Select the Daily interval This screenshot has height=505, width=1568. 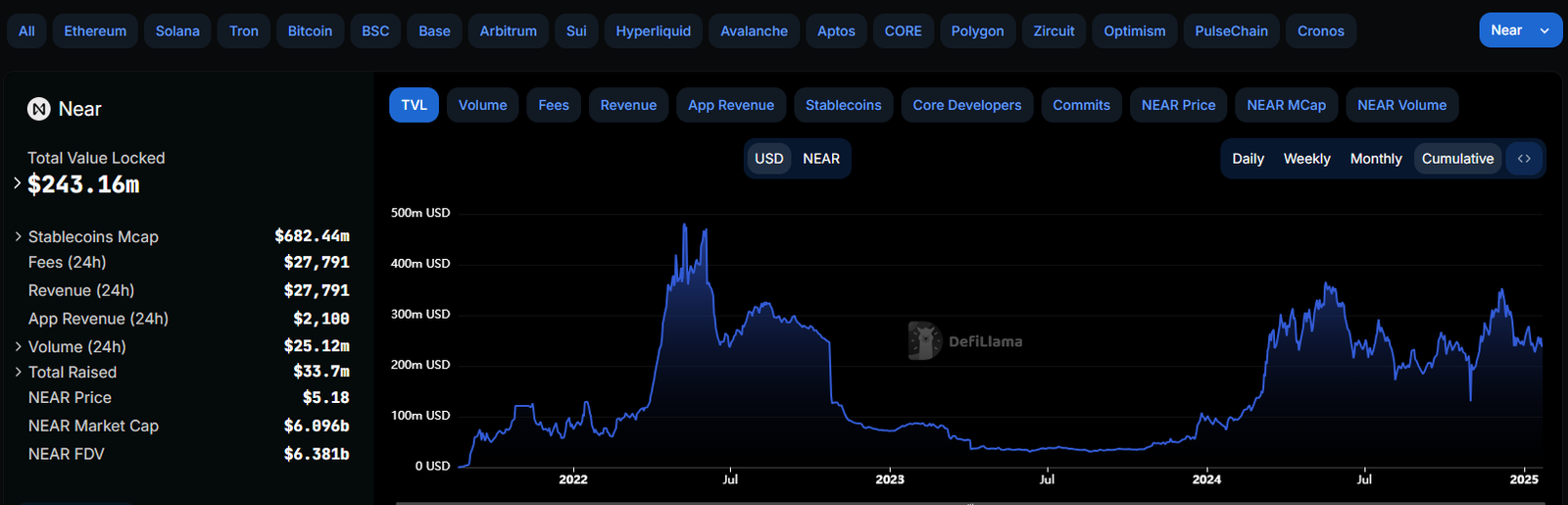click(1248, 159)
